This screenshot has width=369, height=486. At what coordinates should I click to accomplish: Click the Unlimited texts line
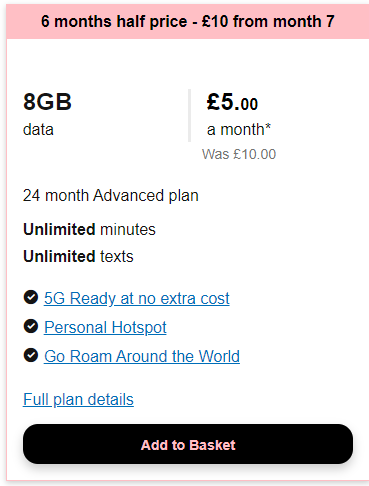coord(78,257)
